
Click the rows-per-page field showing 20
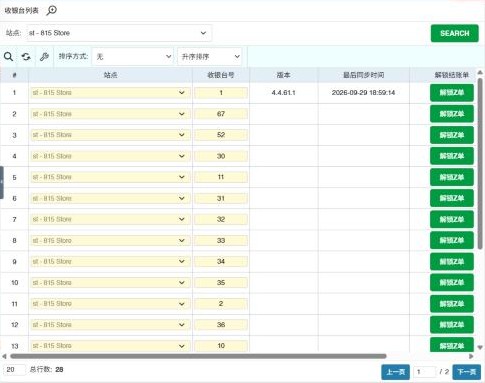pos(14,370)
